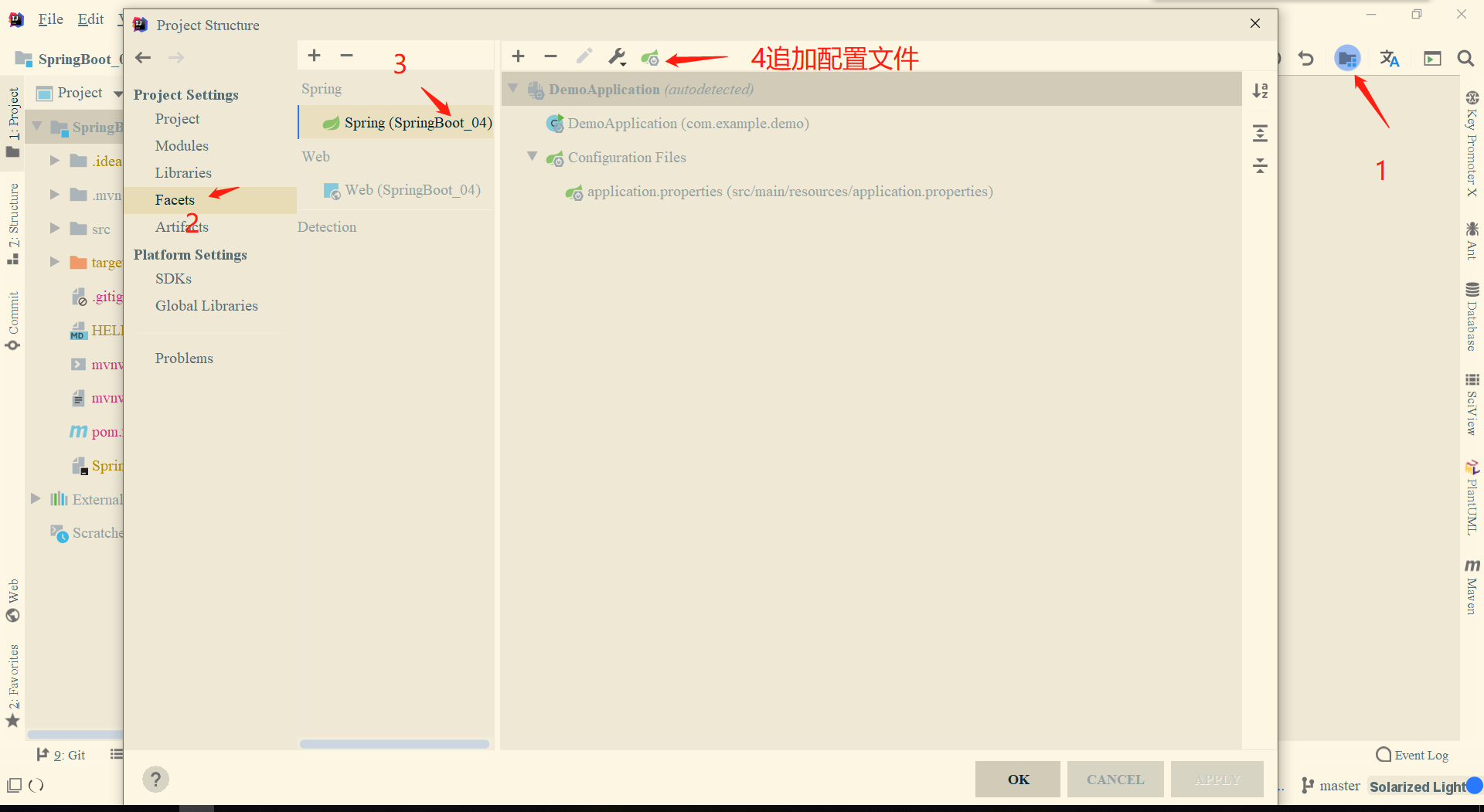Collapse all context tree nodes

[1260, 165]
